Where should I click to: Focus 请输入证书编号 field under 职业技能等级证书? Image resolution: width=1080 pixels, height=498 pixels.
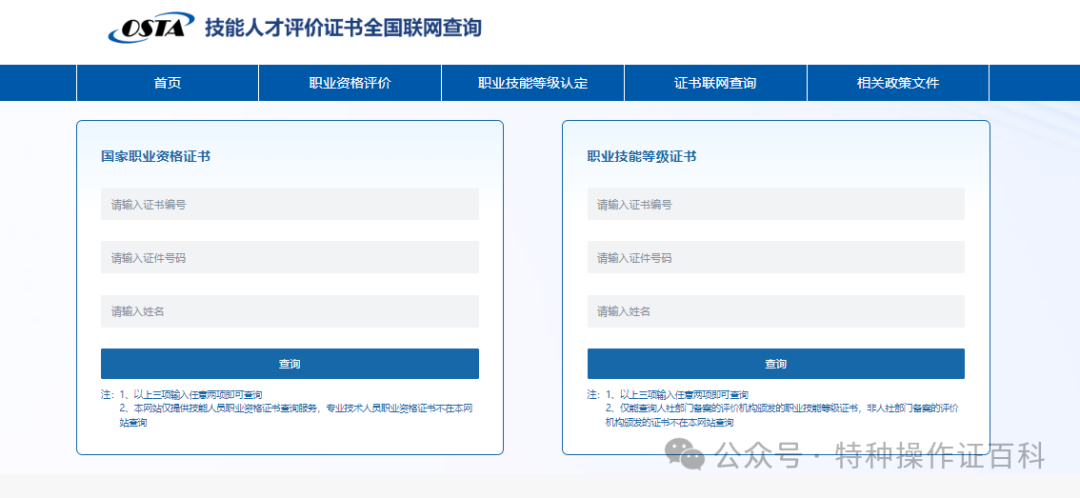click(776, 205)
